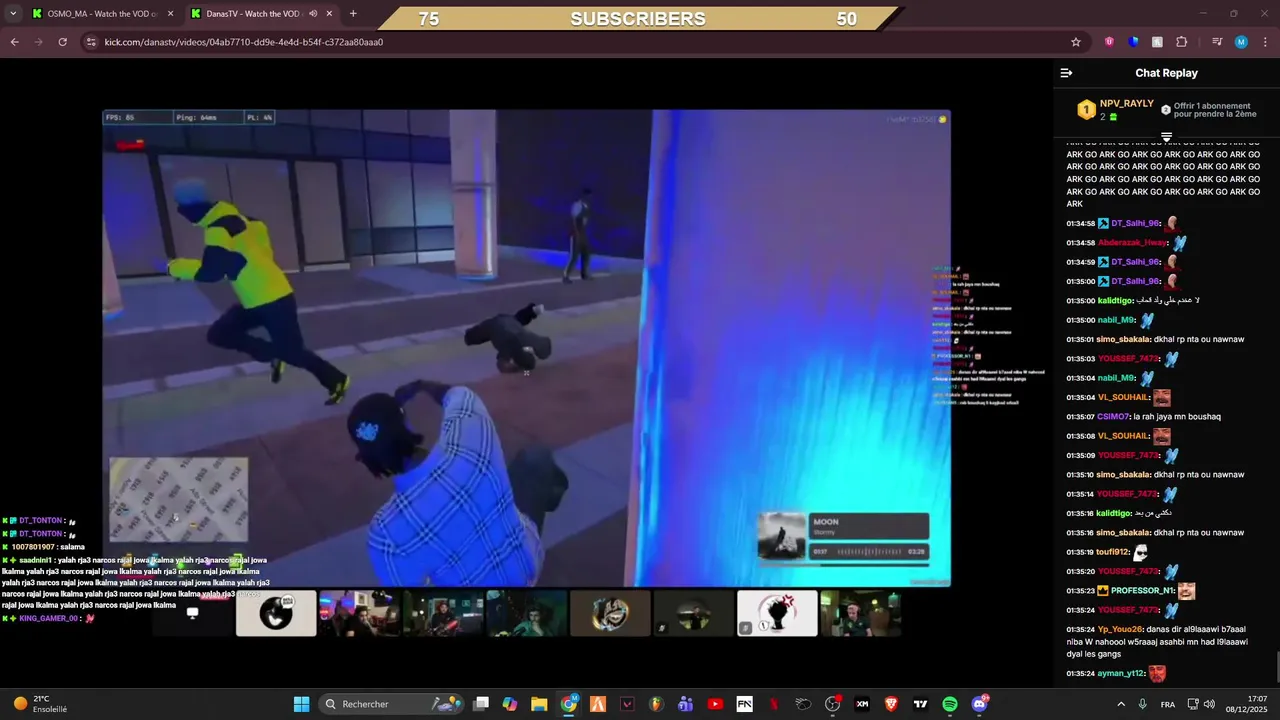Screen dimensions: 1280x720
Task: Open Brave browser from the taskbar
Action: coord(891,704)
